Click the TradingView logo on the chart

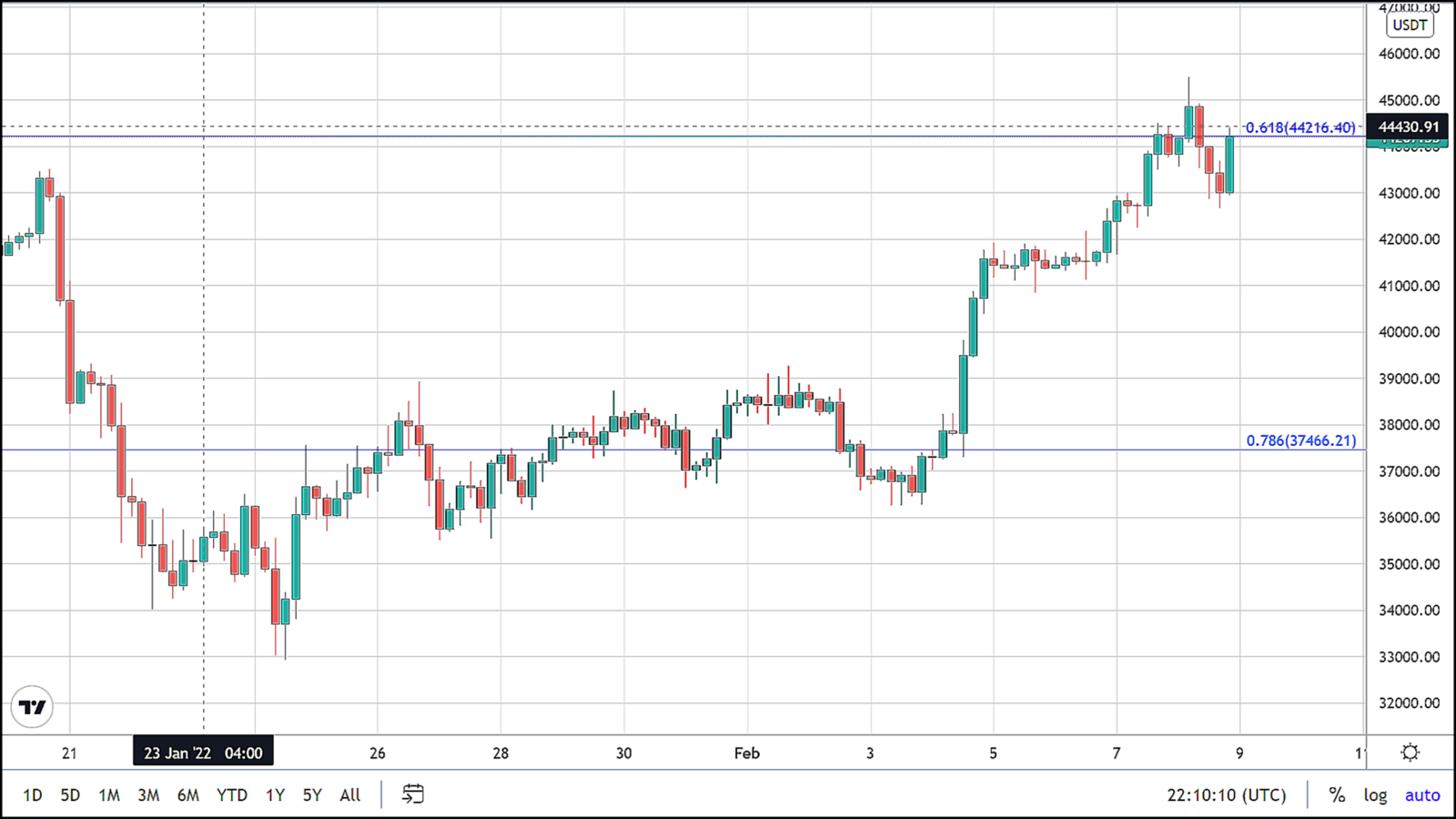click(33, 707)
